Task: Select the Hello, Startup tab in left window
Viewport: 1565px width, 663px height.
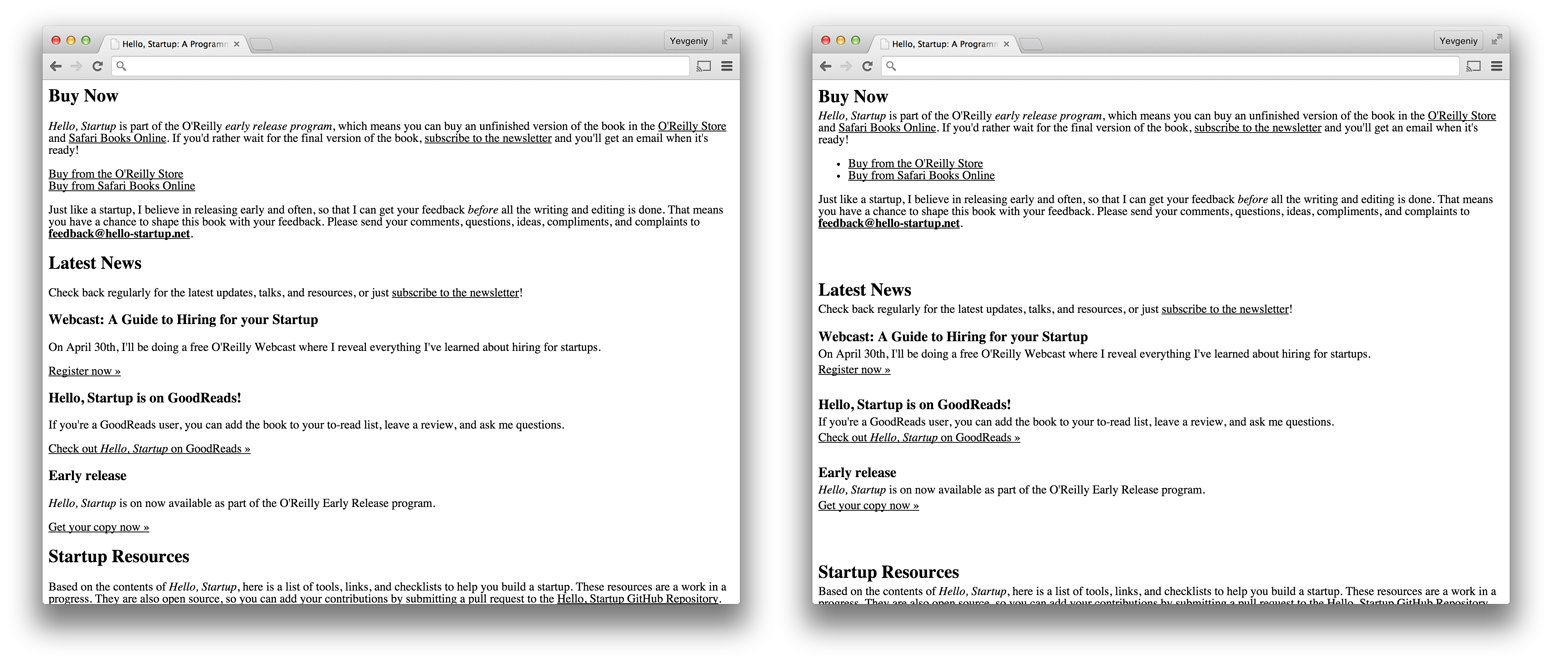Action: 174,44
